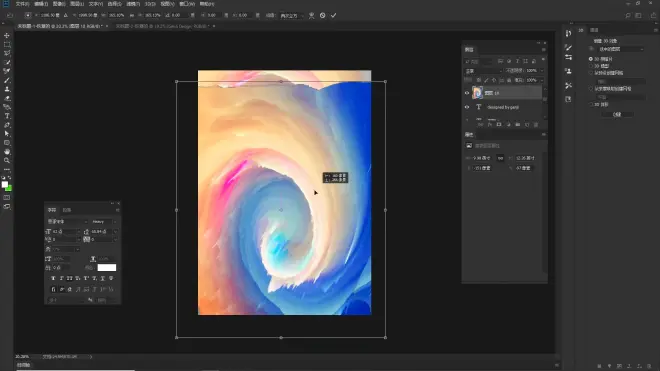The width and height of the screenshot is (660, 371).
Task: Select the Pen tool
Action: tap(7, 125)
